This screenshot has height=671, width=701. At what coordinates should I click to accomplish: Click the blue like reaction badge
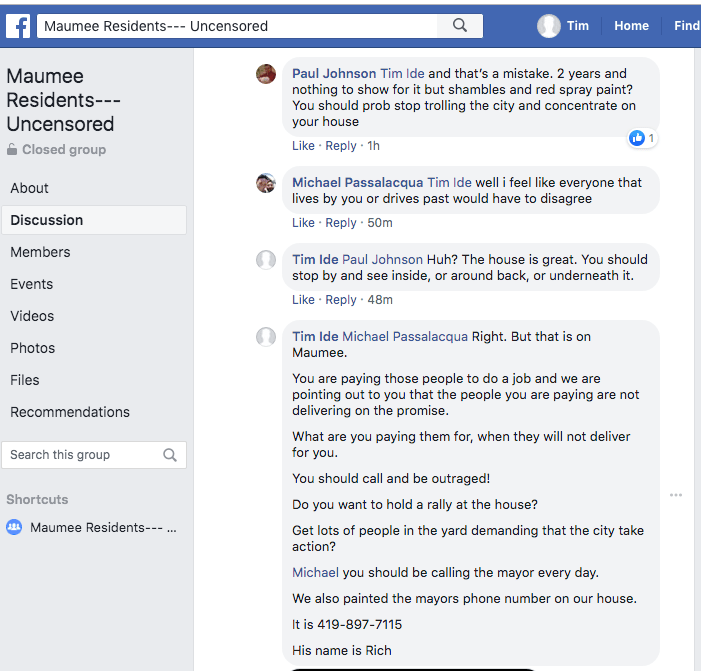pos(637,138)
